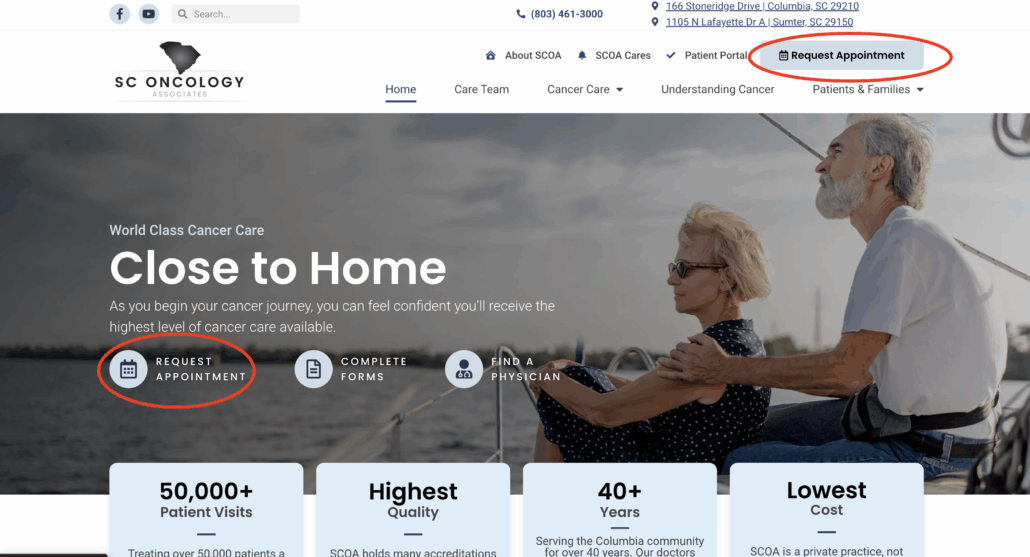Click the phone icon beside the number
The height and width of the screenshot is (557, 1030).
coord(521,14)
